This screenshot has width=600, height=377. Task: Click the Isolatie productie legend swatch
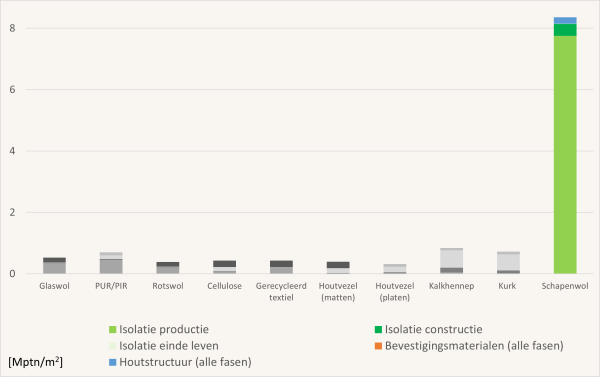[x=112, y=330]
